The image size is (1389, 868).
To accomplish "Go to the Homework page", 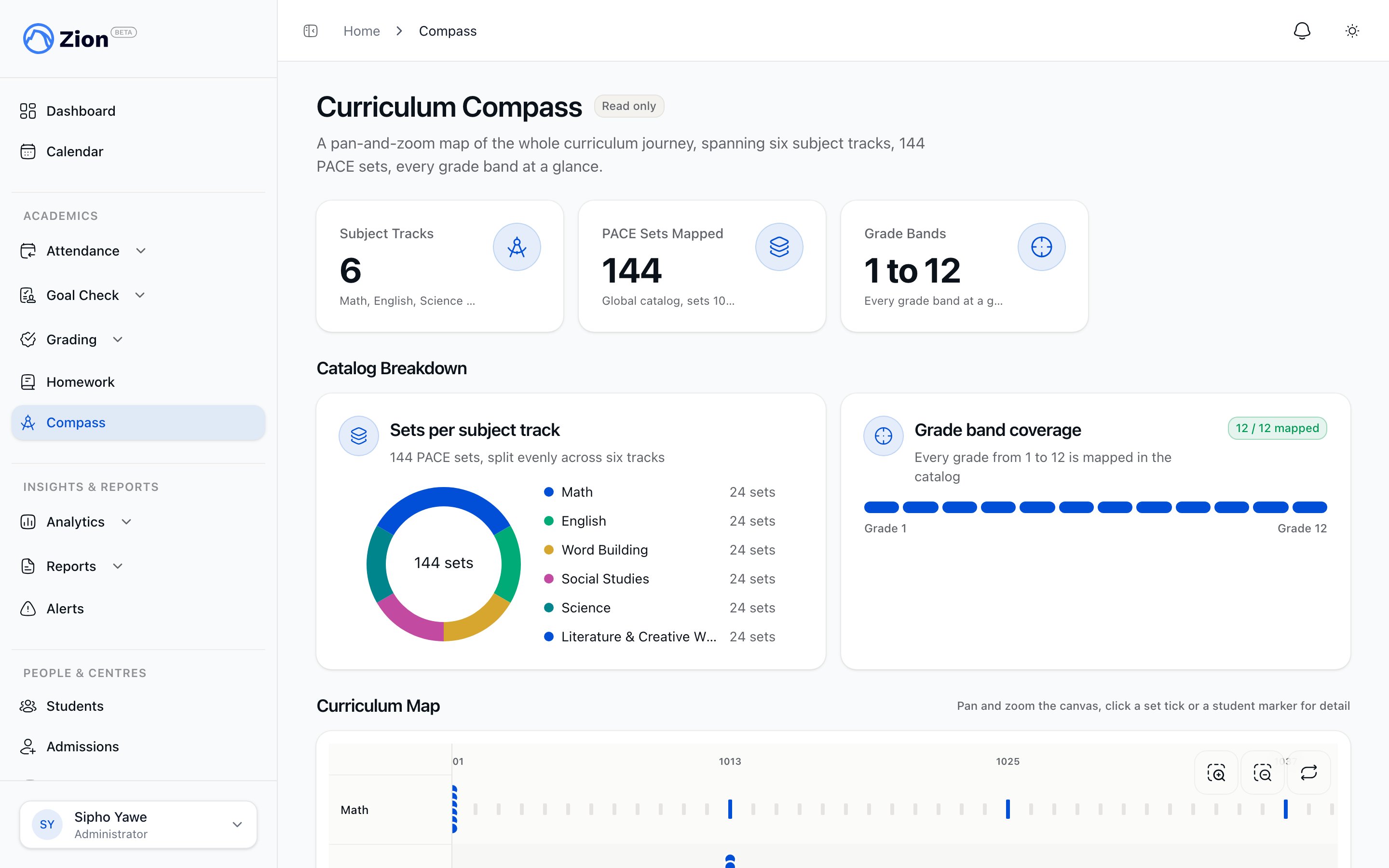I will (138, 382).
